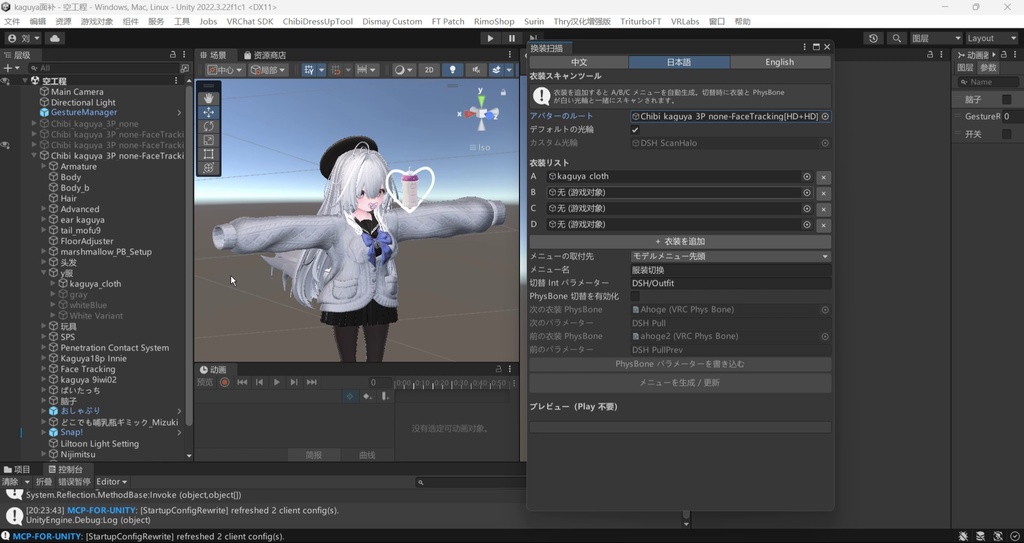The height and width of the screenshot is (543, 1024).
Task: Switch to 项目 tab
Action: 17,470
